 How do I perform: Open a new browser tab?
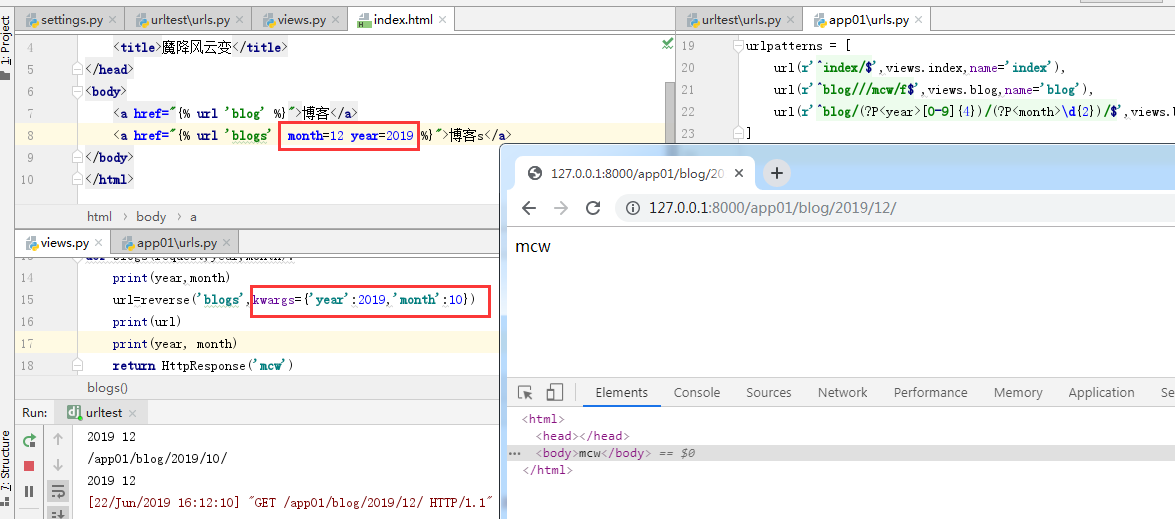777,174
